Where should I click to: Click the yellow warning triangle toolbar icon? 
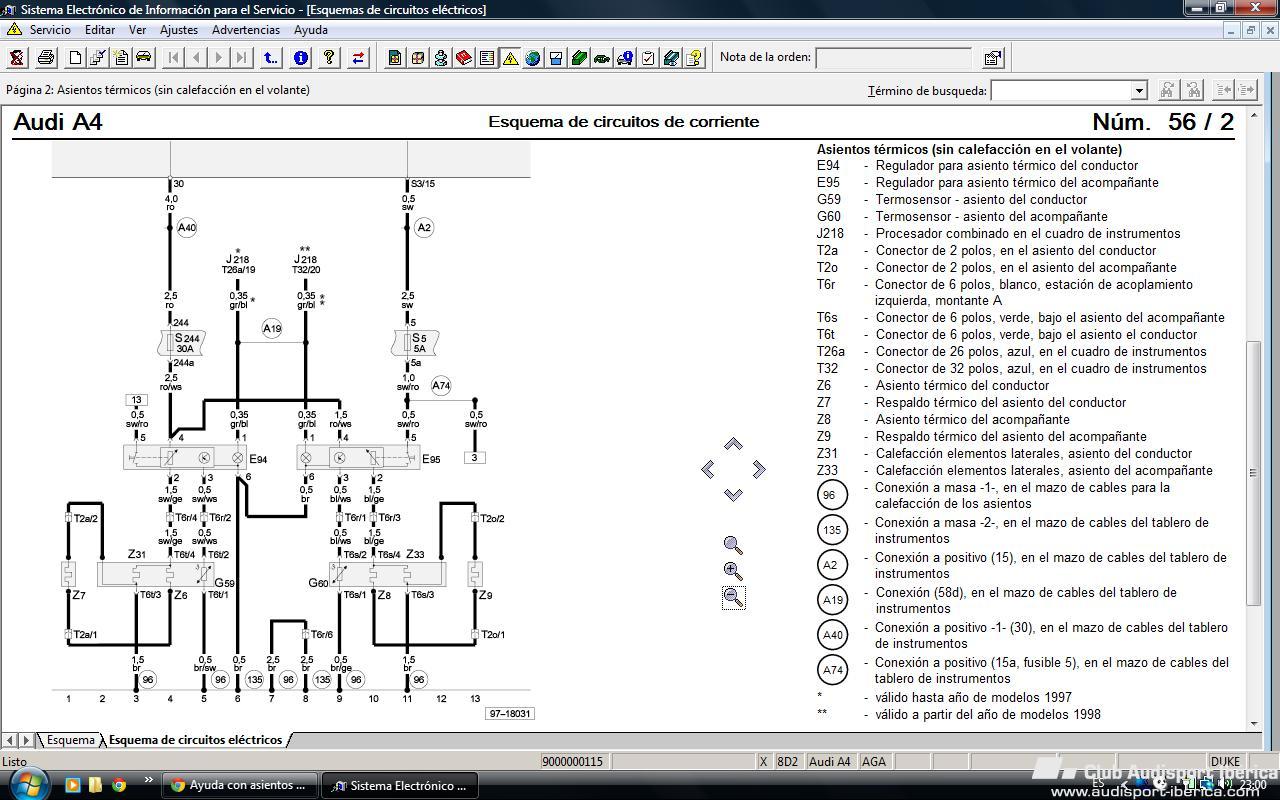510,58
